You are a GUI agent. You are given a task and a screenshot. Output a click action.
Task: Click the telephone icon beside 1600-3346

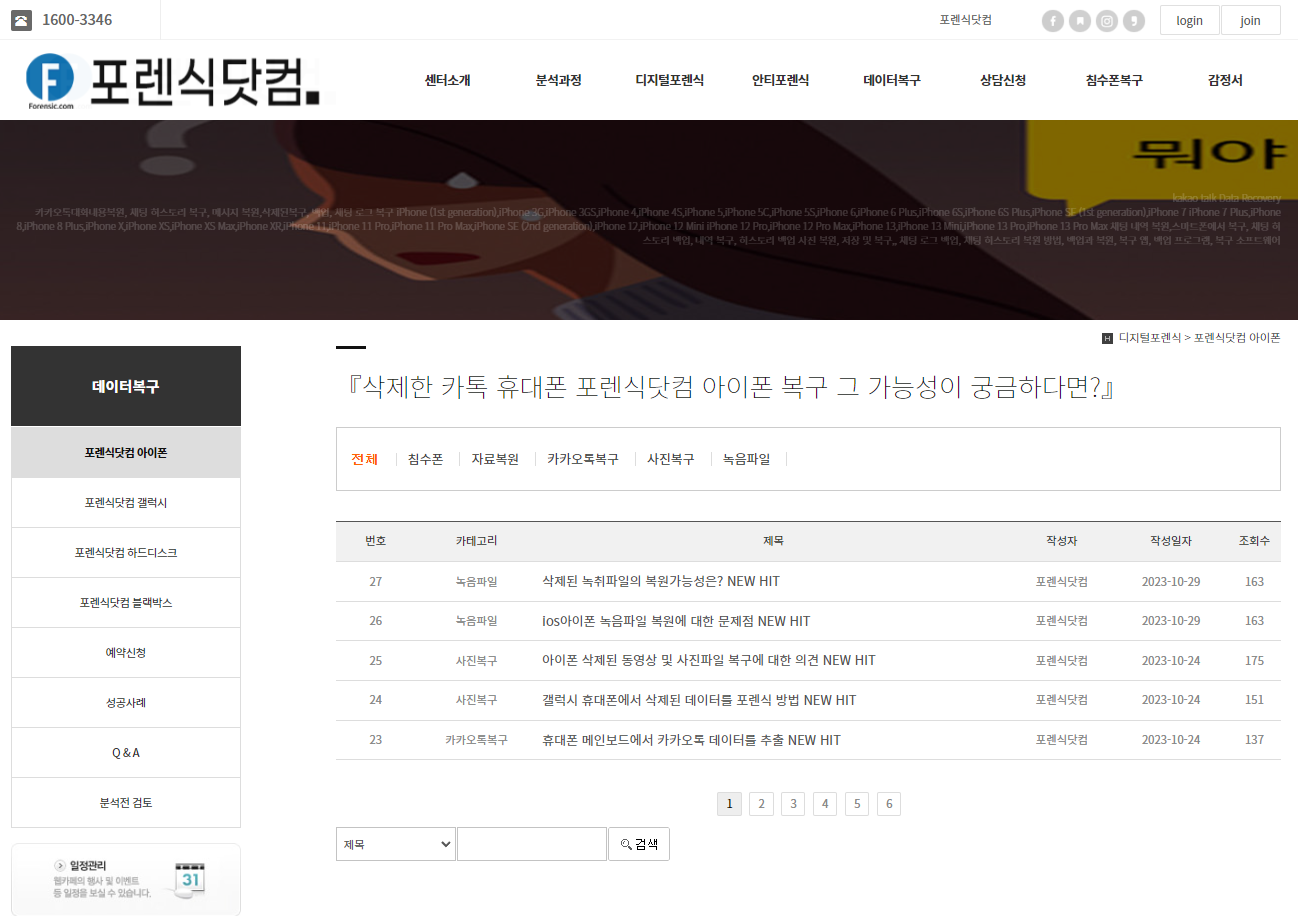(x=21, y=20)
